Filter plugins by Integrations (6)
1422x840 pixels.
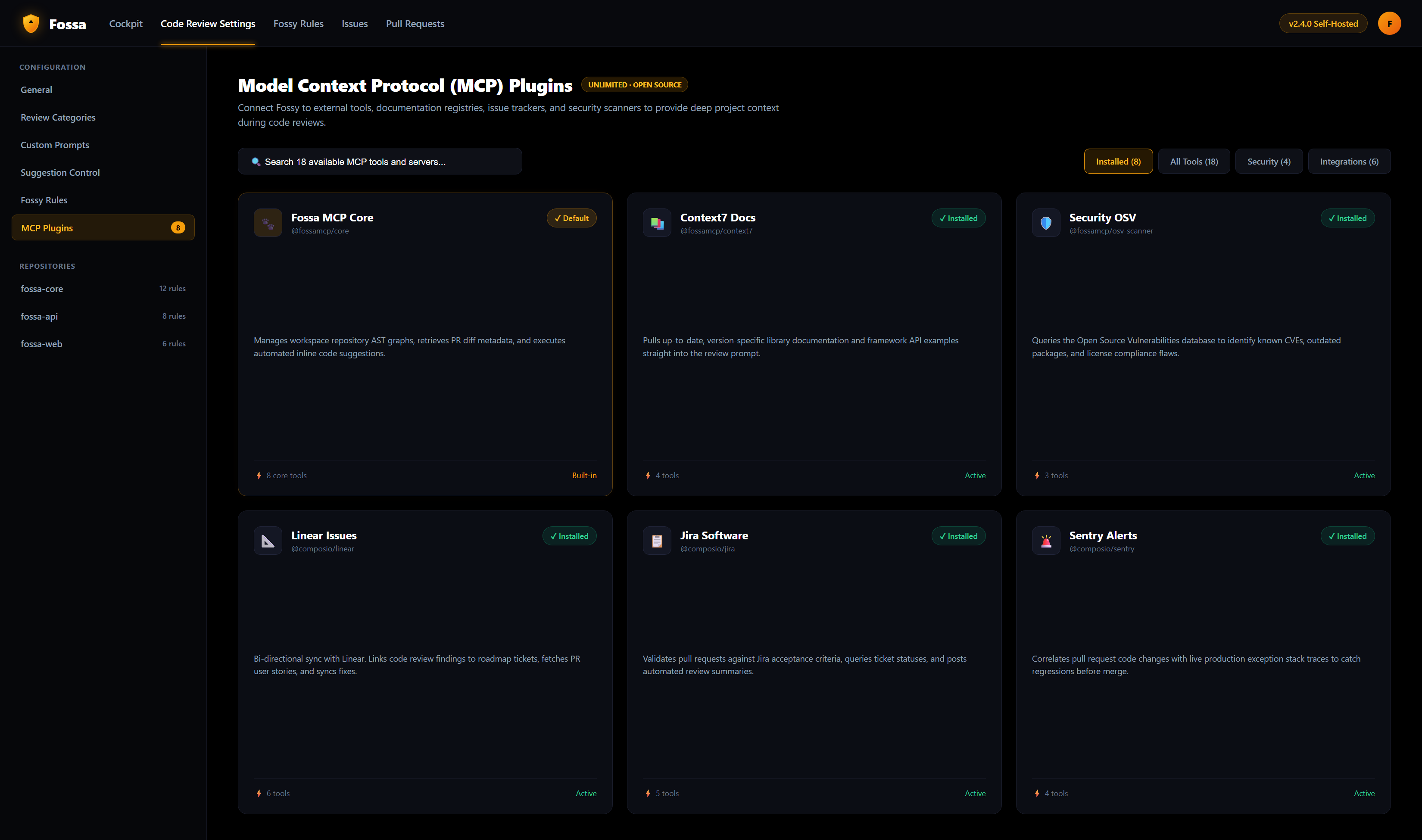point(1349,161)
